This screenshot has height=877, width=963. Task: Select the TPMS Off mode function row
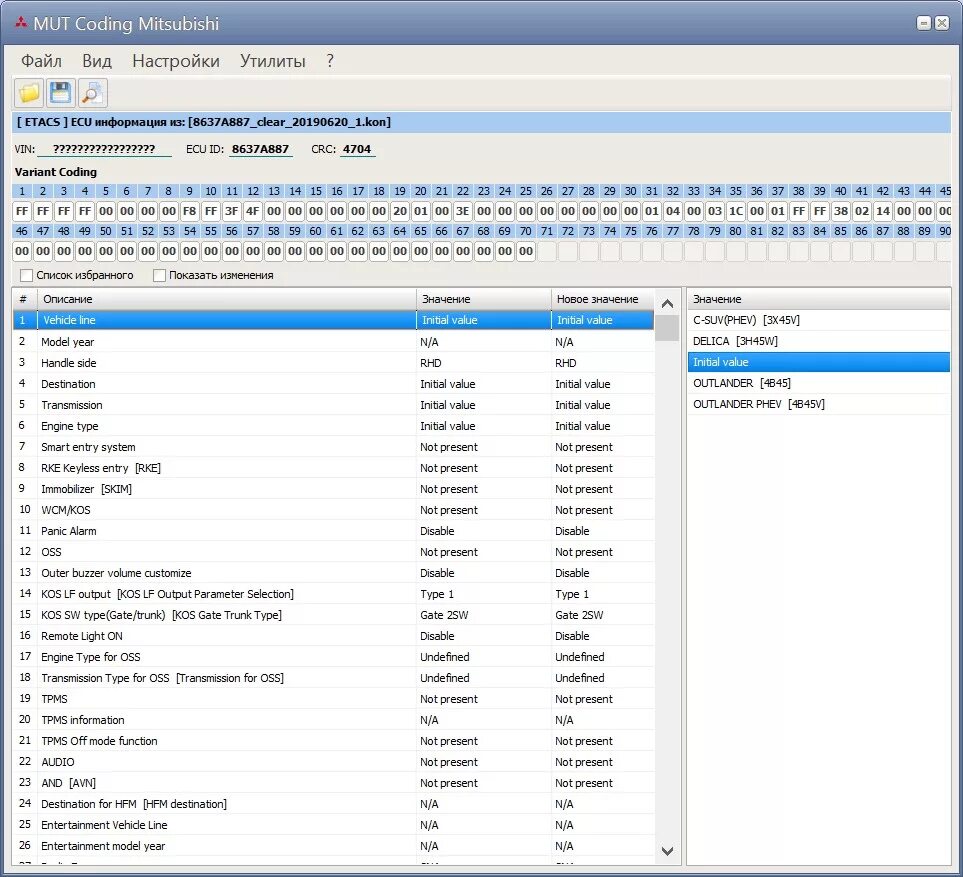[x=333, y=741]
